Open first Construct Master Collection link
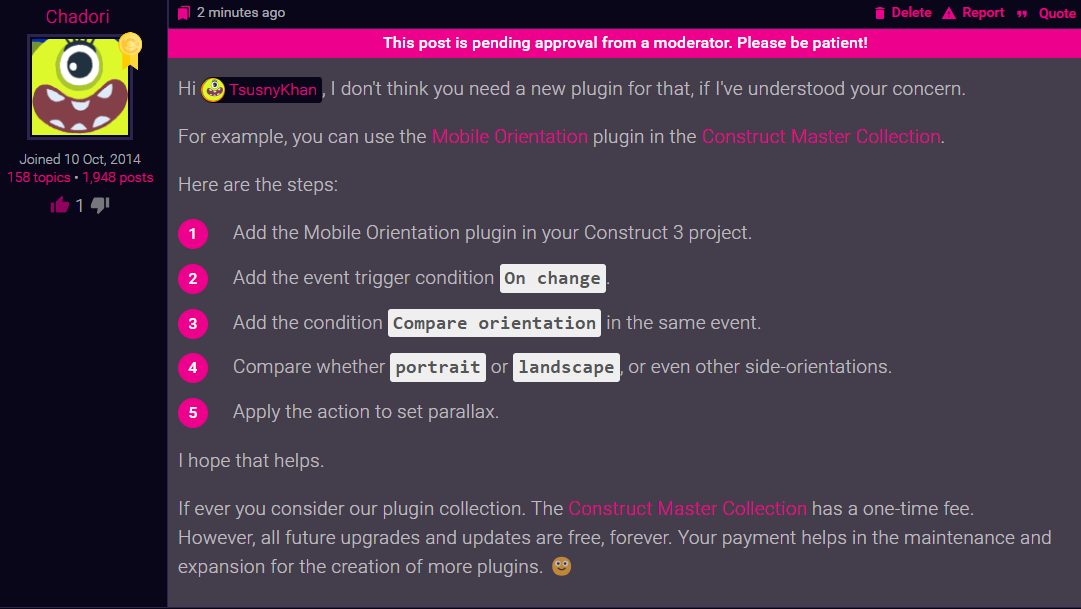The image size is (1081, 609). [821, 137]
